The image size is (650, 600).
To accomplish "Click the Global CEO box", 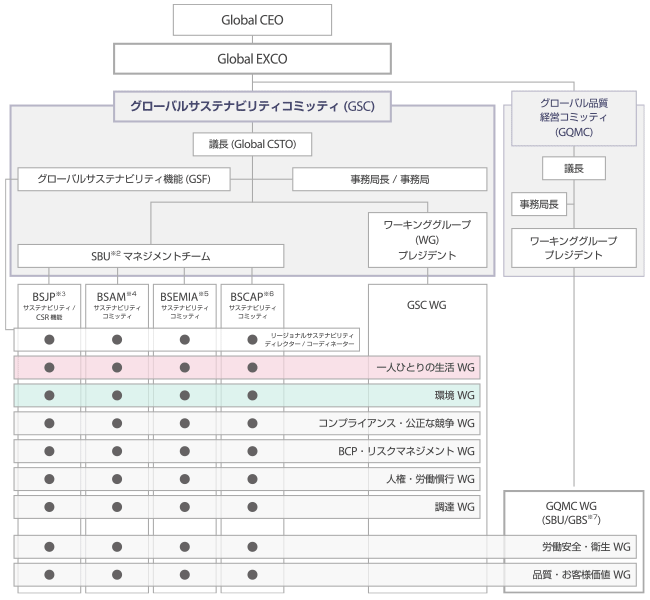I will coord(252,19).
